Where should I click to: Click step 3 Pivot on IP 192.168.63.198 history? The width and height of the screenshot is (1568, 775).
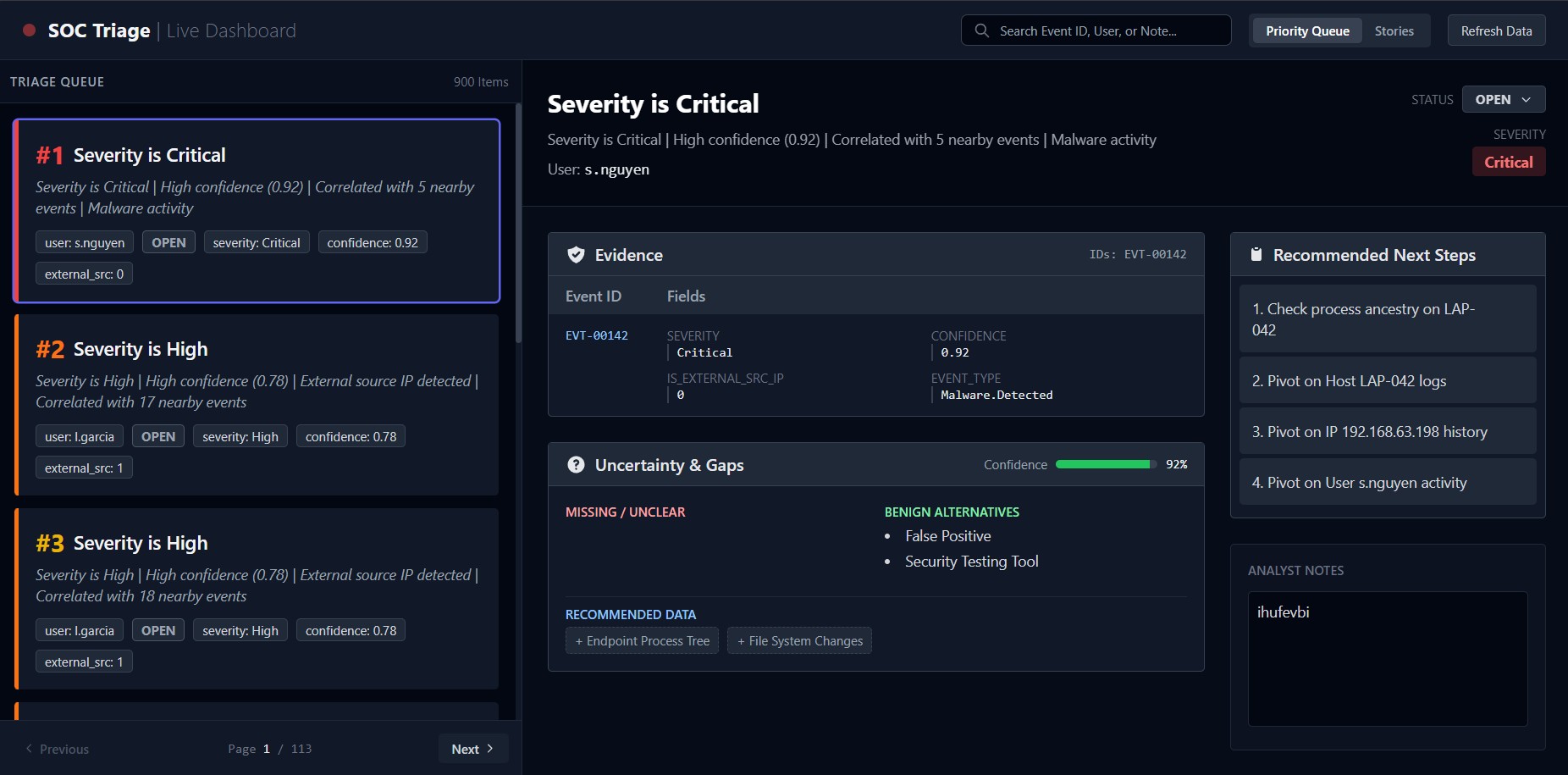[1388, 431]
